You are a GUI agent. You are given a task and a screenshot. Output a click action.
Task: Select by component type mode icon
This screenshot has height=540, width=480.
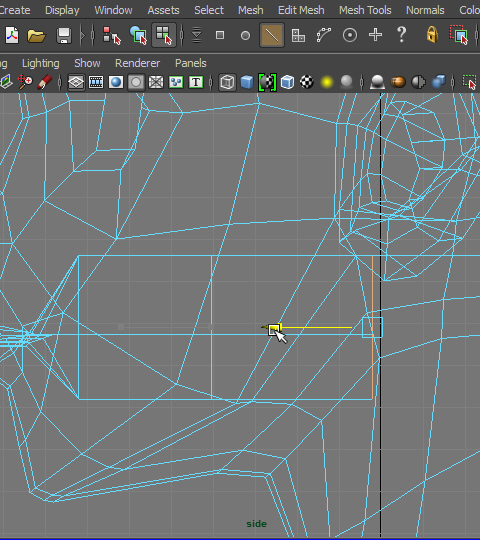click(x=164, y=35)
